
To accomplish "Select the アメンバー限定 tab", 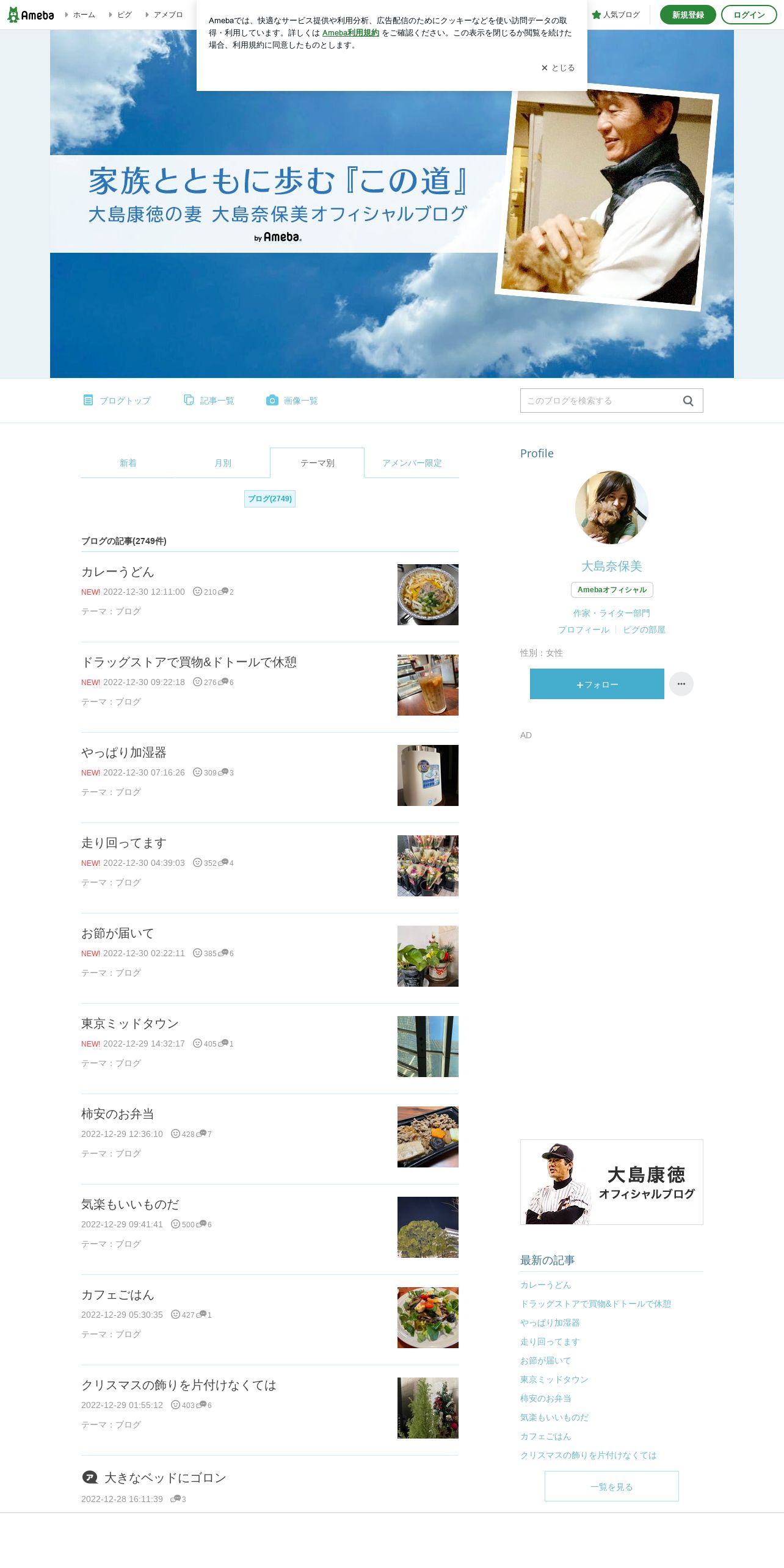I will click(412, 463).
